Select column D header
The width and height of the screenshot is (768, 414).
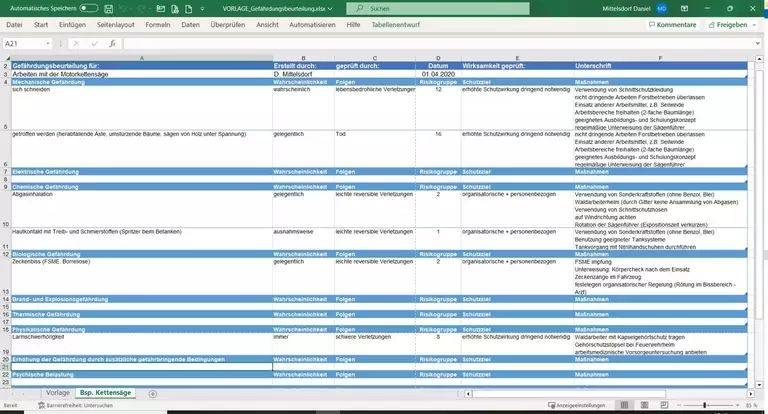pyautogui.click(x=438, y=58)
